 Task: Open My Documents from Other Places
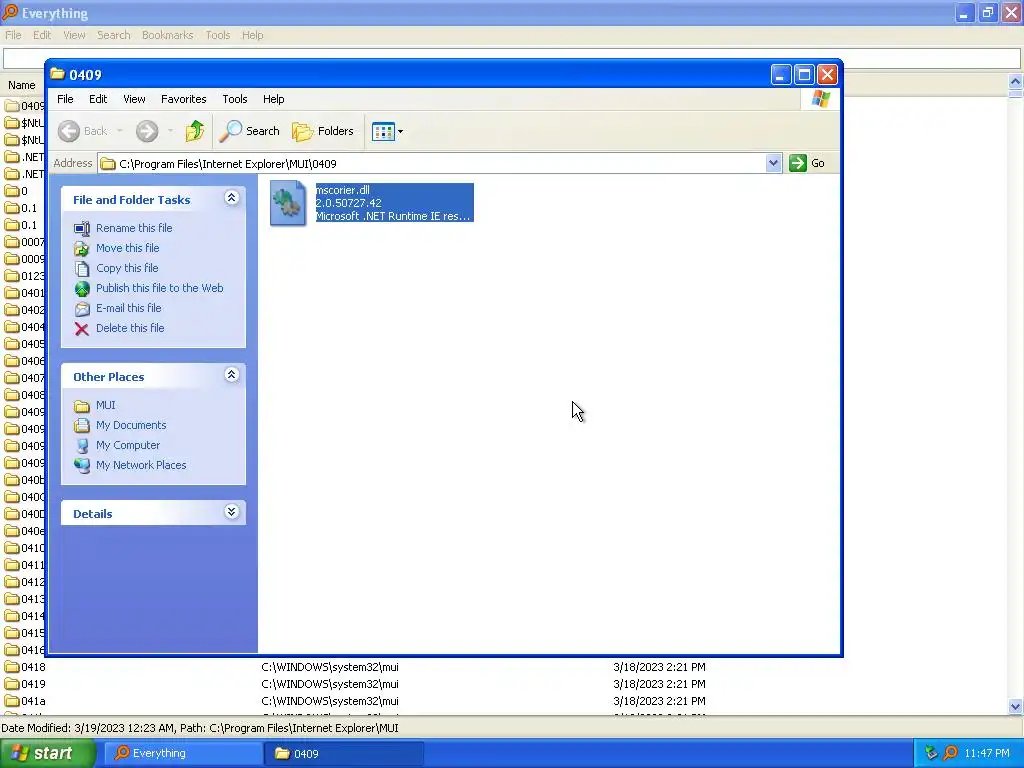click(131, 425)
